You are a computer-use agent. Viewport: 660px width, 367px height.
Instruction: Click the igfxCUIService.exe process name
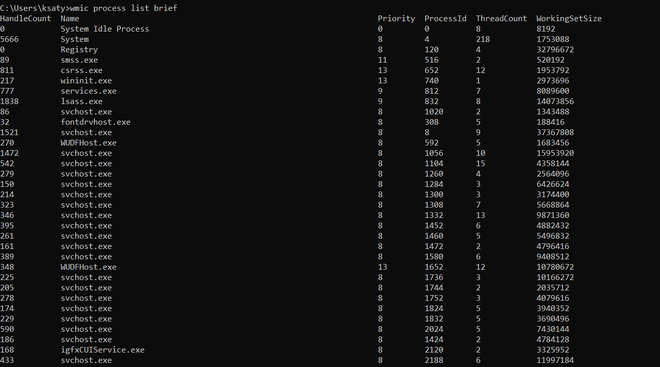point(102,350)
